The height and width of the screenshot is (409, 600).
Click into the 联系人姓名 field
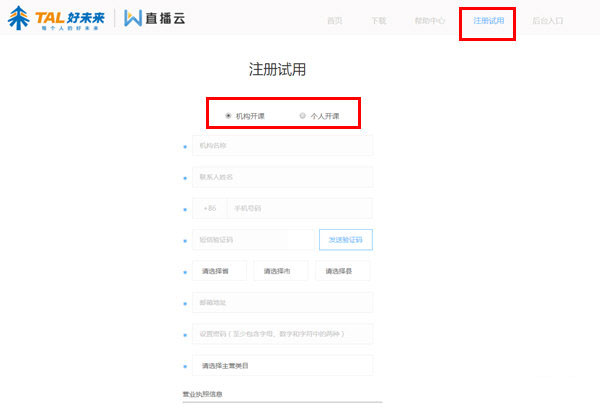pos(282,177)
